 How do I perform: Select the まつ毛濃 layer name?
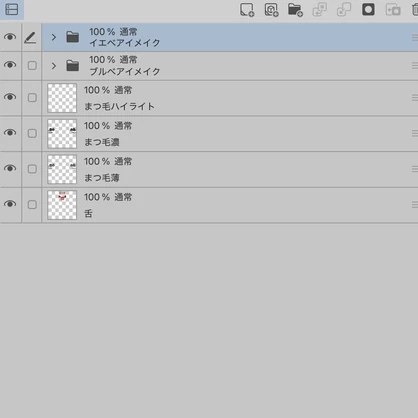[101, 142]
